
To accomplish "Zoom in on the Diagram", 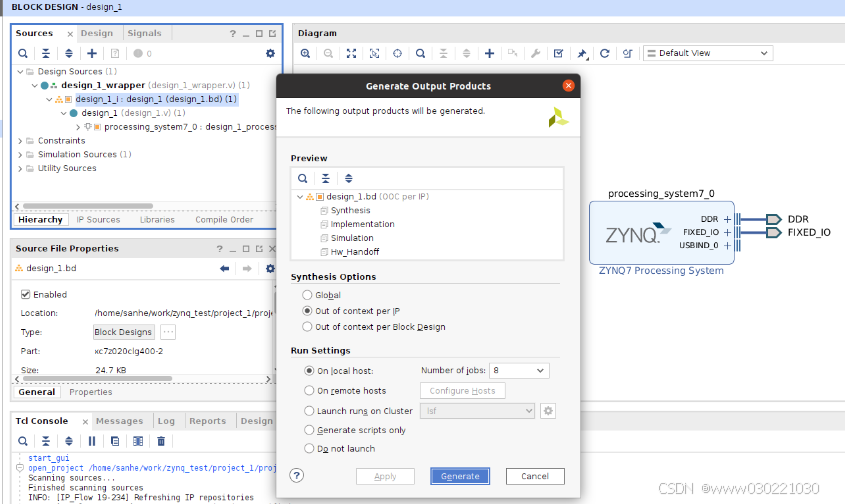I will click(305, 53).
